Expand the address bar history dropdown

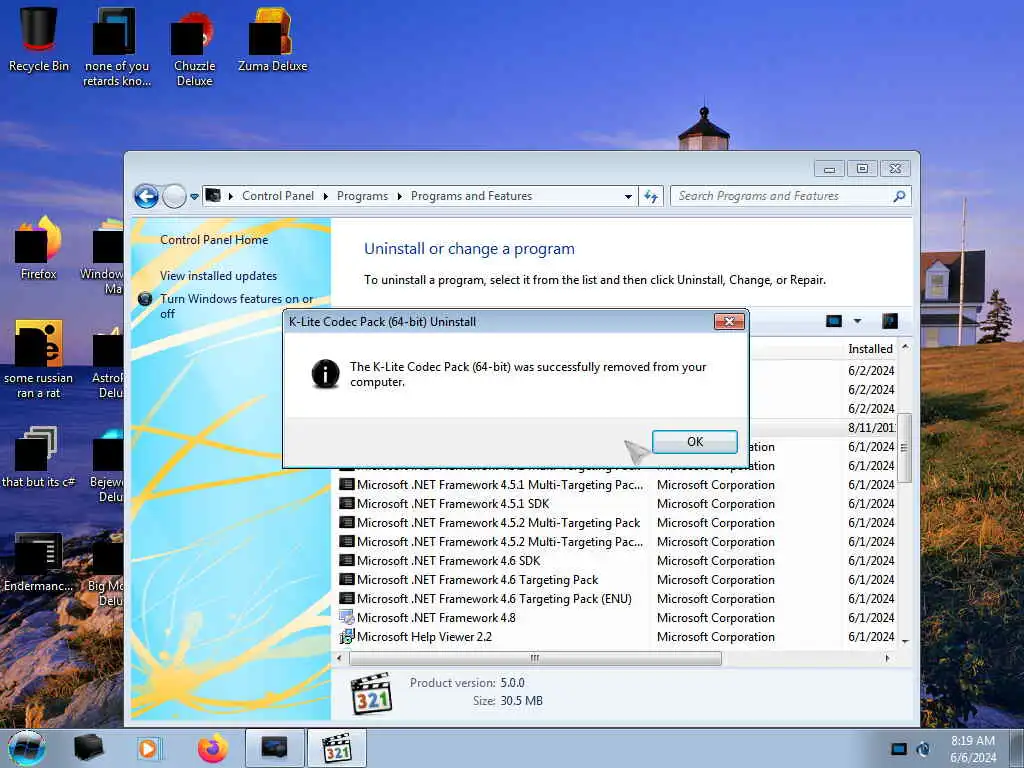[628, 197]
